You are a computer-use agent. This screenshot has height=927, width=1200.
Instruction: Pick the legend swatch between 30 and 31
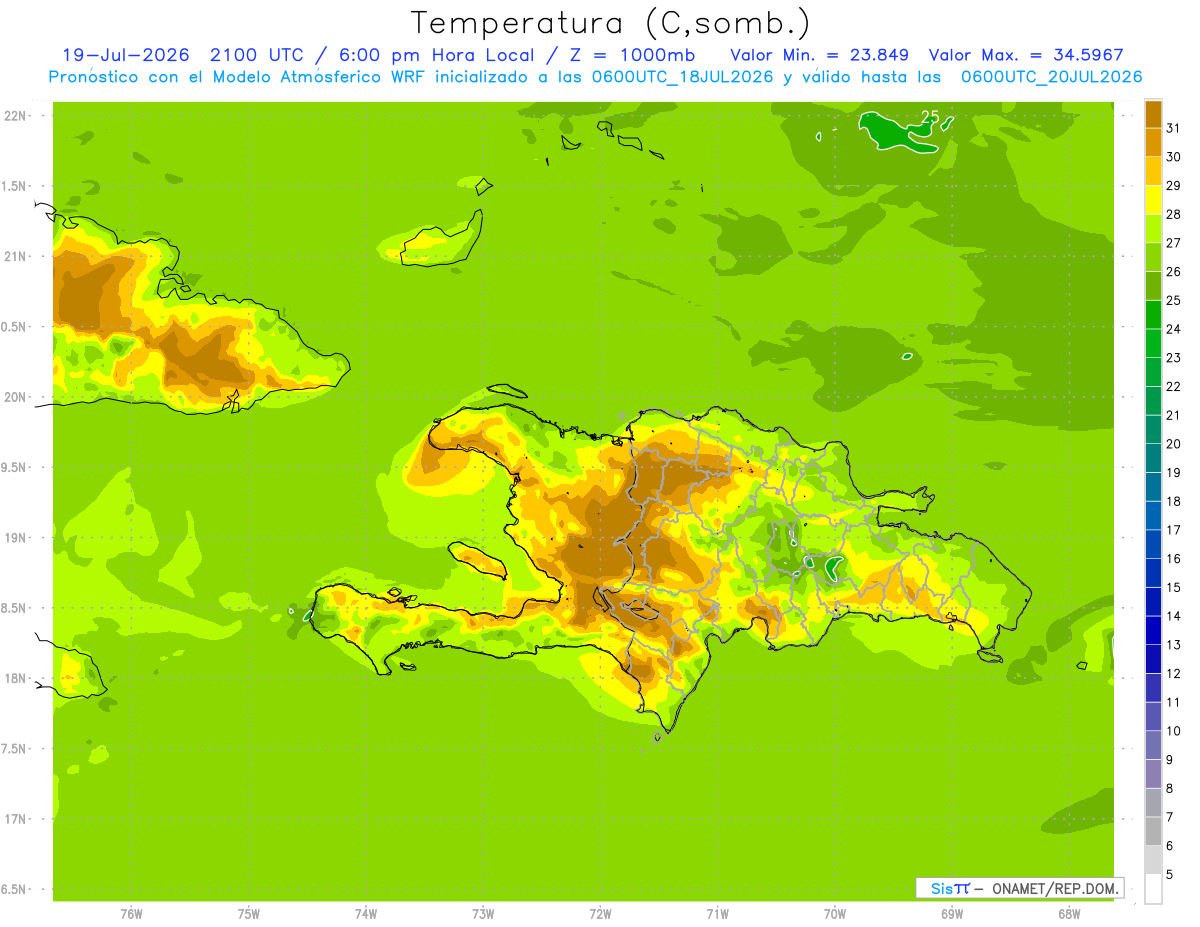point(1153,143)
